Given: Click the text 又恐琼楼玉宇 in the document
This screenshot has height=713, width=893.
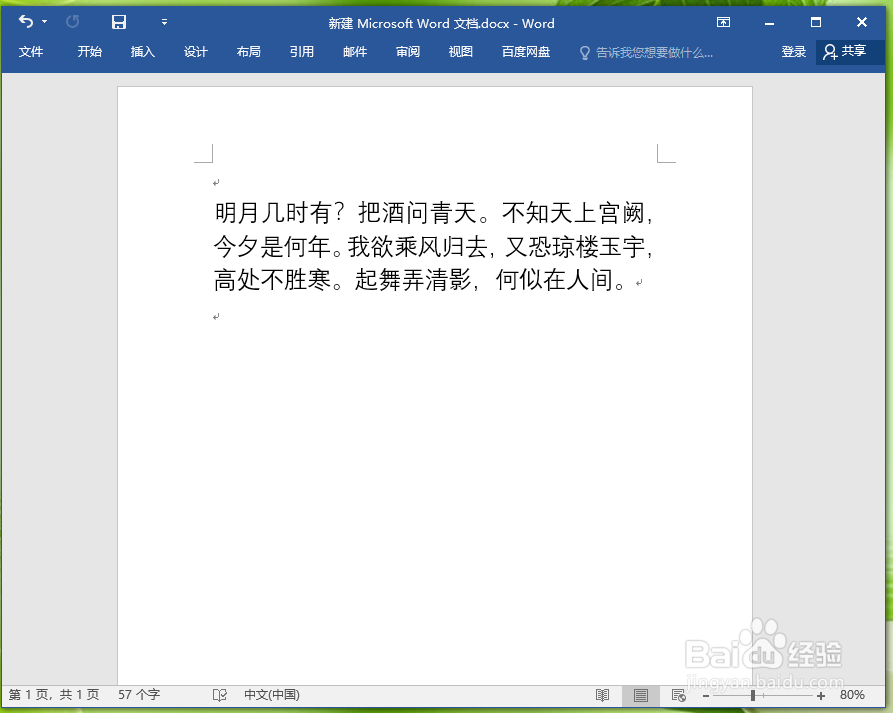Looking at the screenshot, I should pyautogui.click(x=576, y=247).
